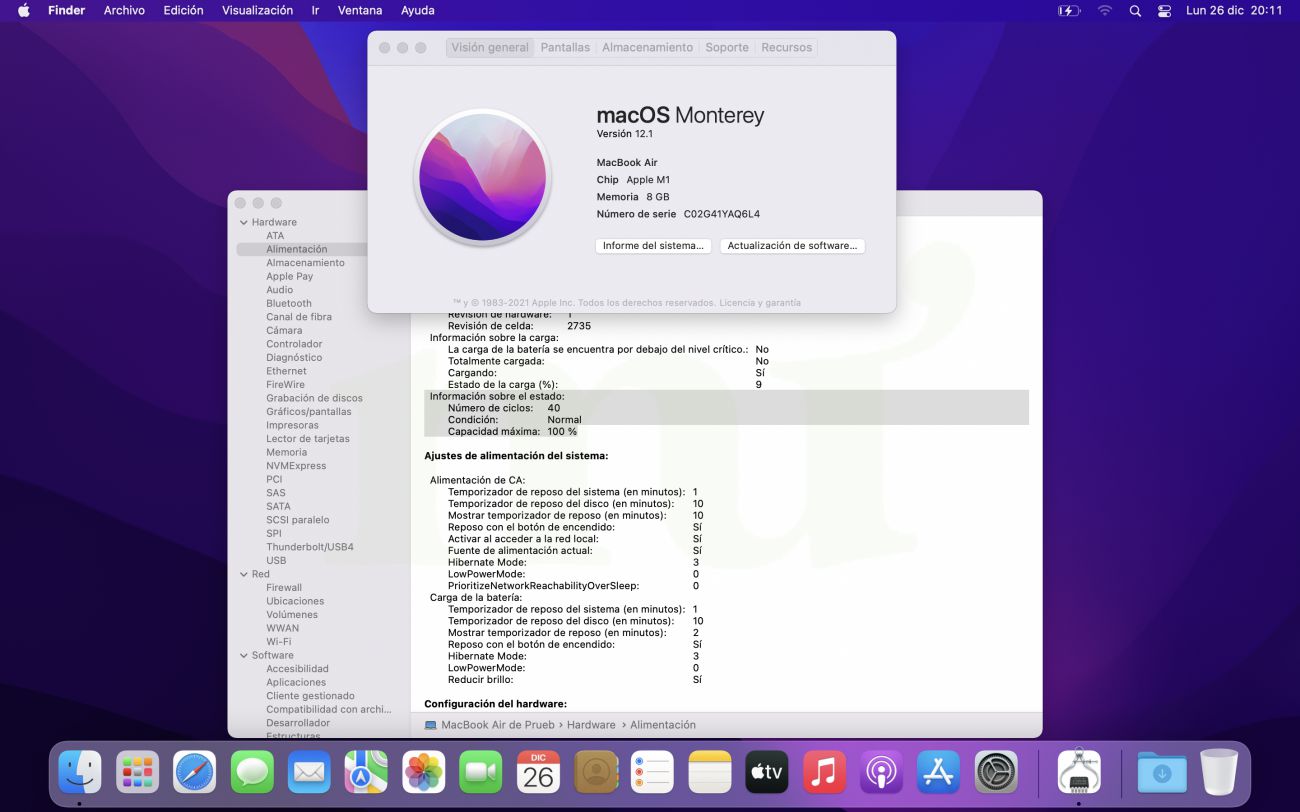Open the Trash in the dock
This screenshot has height=812, width=1300.
[x=1219, y=772]
